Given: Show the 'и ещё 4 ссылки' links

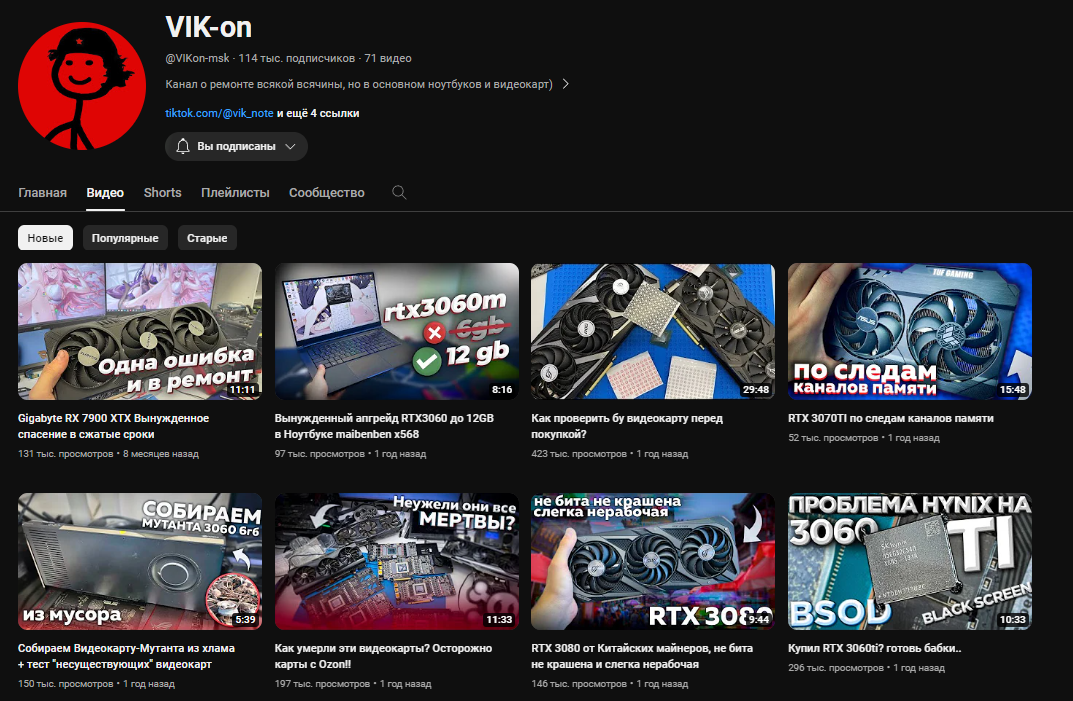Looking at the screenshot, I should (x=318, y=113).
